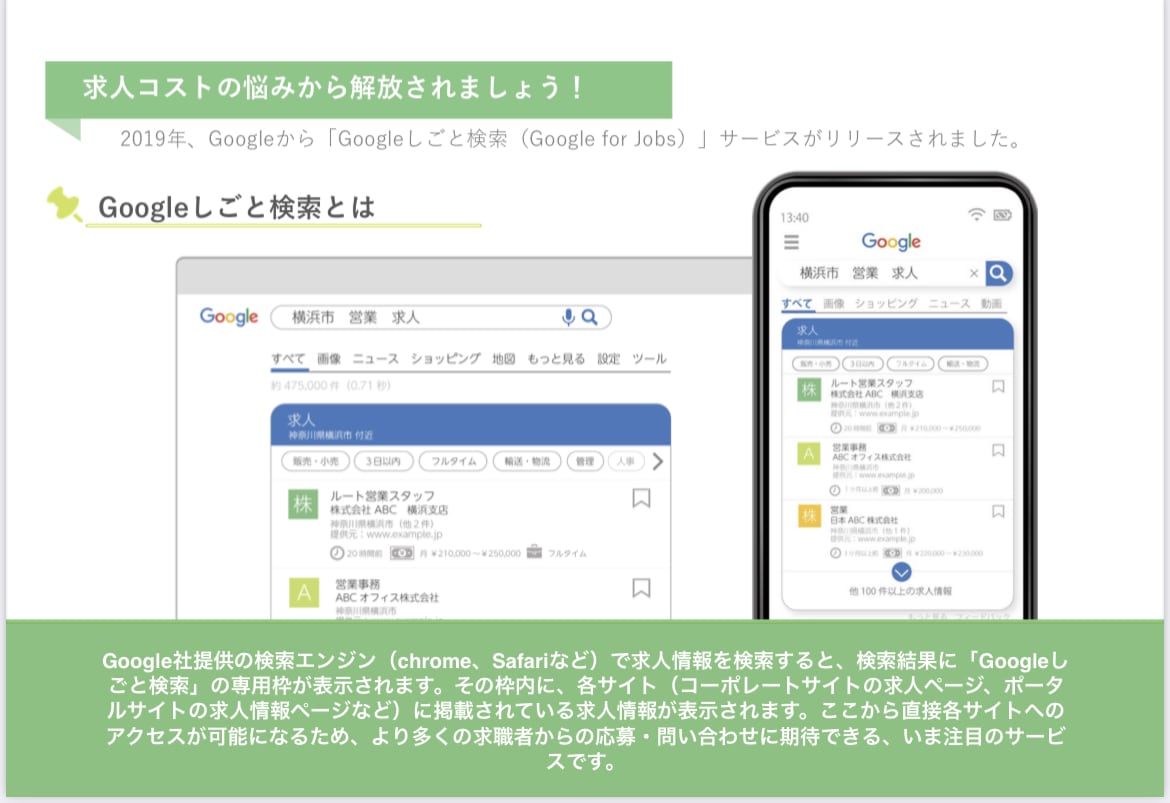This screenshot has width=1170, height=803.
Task: Click the Google logo on the phone
Action: (891, 241)
